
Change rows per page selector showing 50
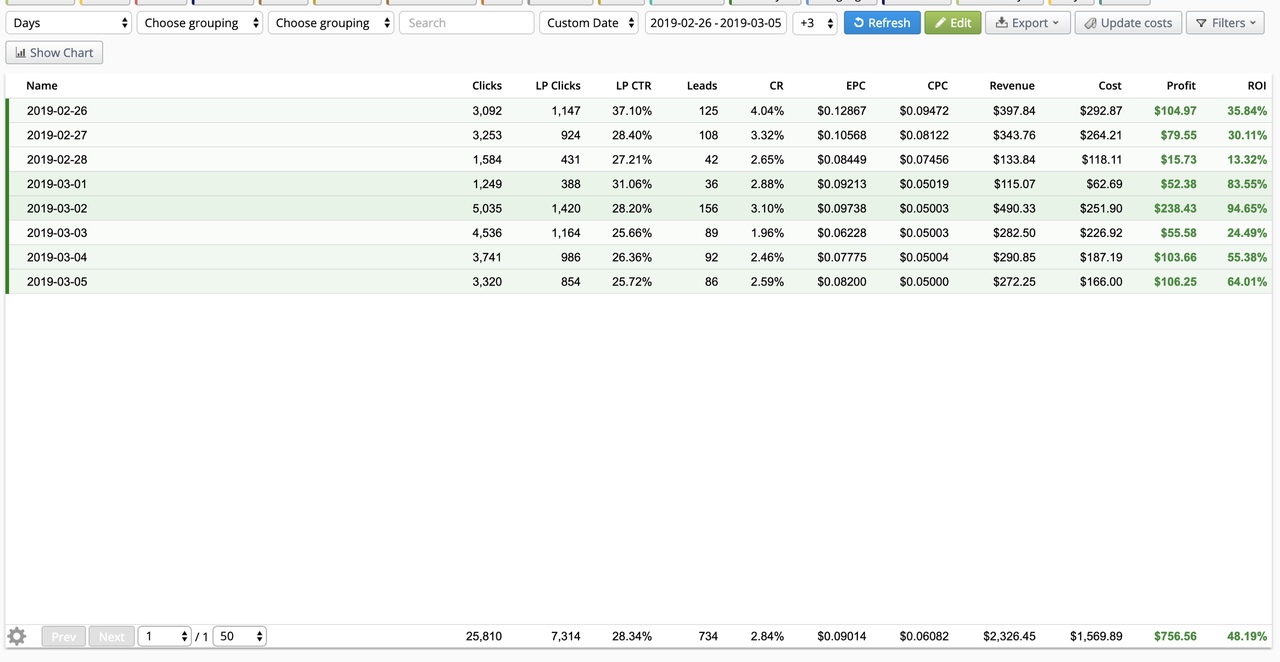(x=240, y=636)
